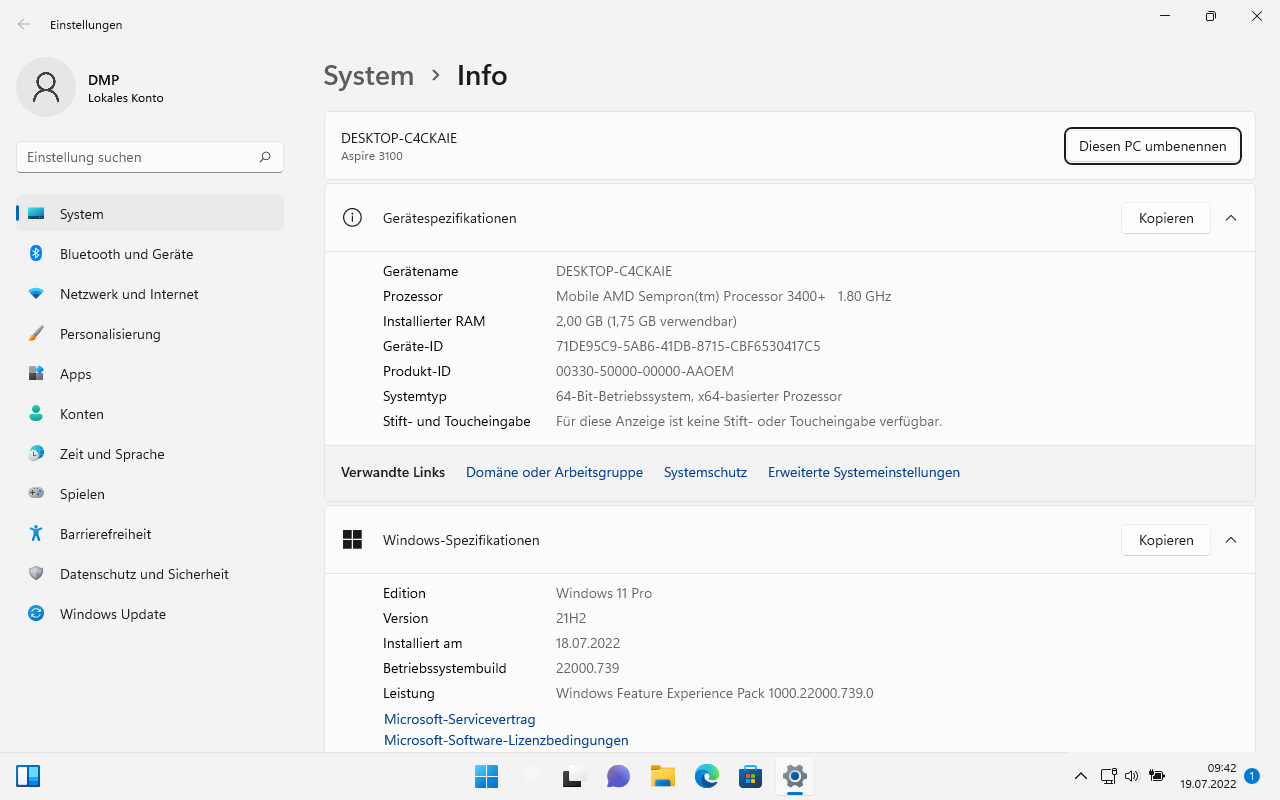Copy the Gerätespezifikationen with Kopieren button
This screenshot has width=1280, height=800.
coord(1165,218)
